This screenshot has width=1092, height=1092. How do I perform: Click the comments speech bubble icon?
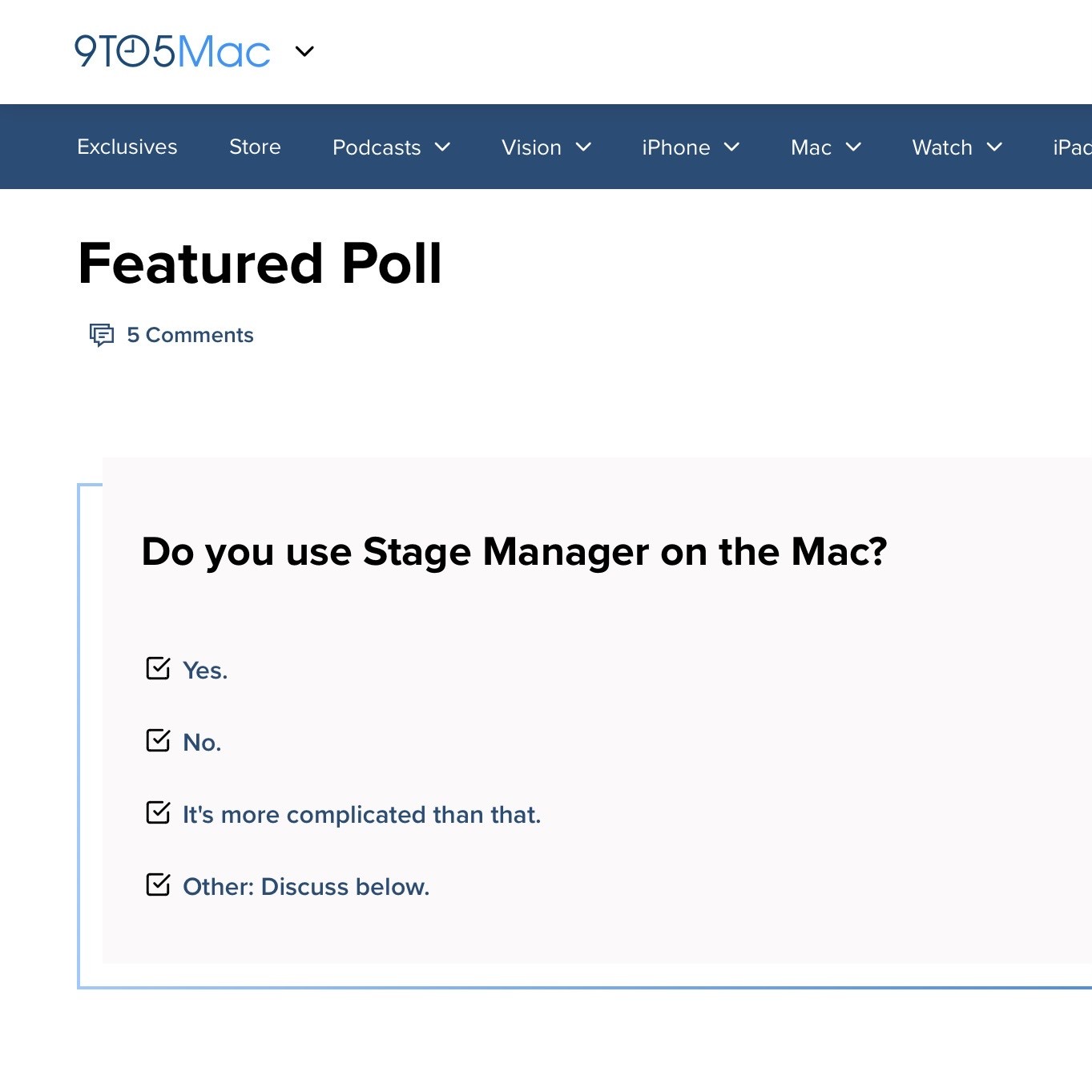click(102, 334)
